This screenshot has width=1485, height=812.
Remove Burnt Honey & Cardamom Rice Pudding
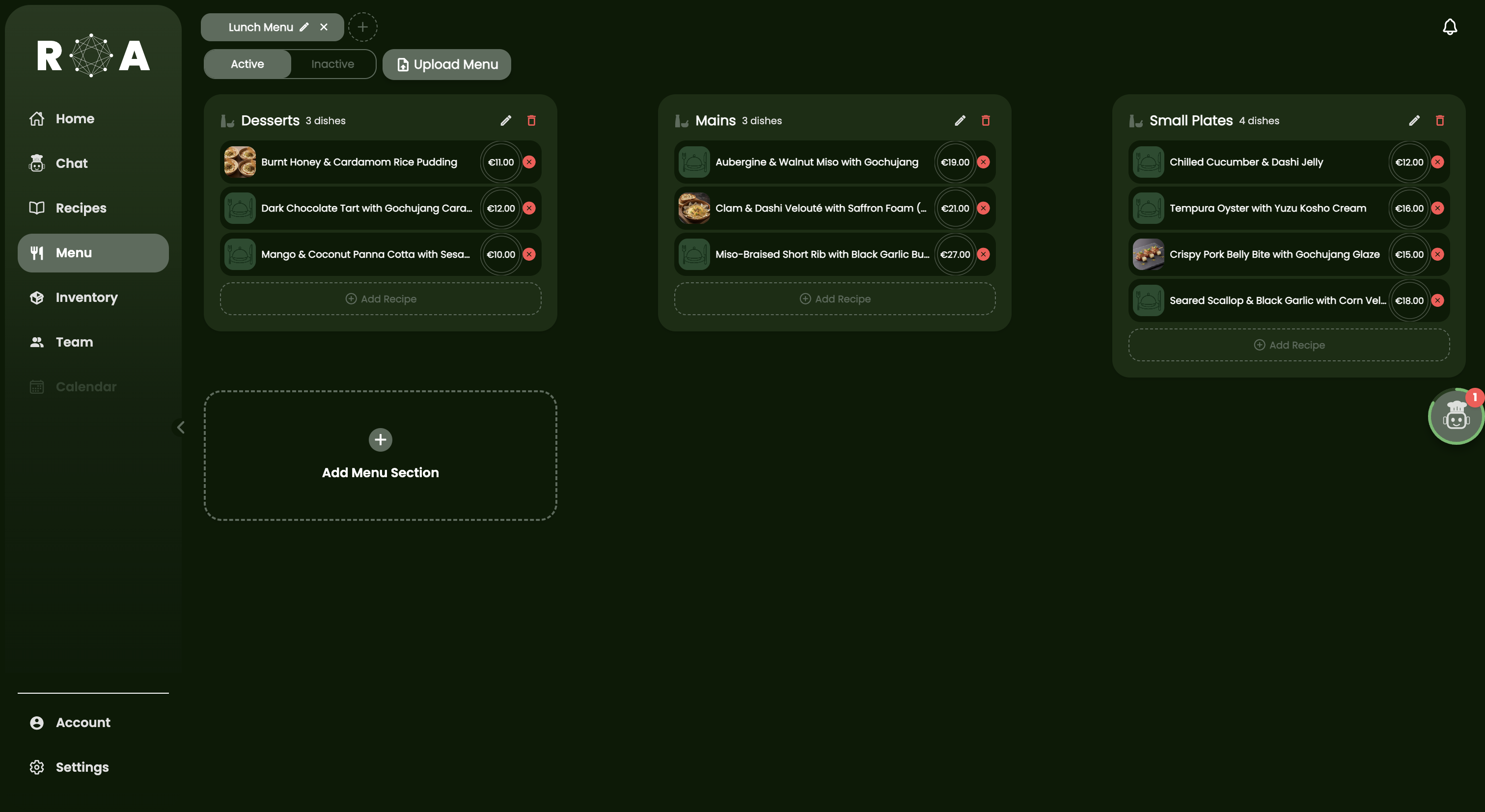click(x=529, y=162)
